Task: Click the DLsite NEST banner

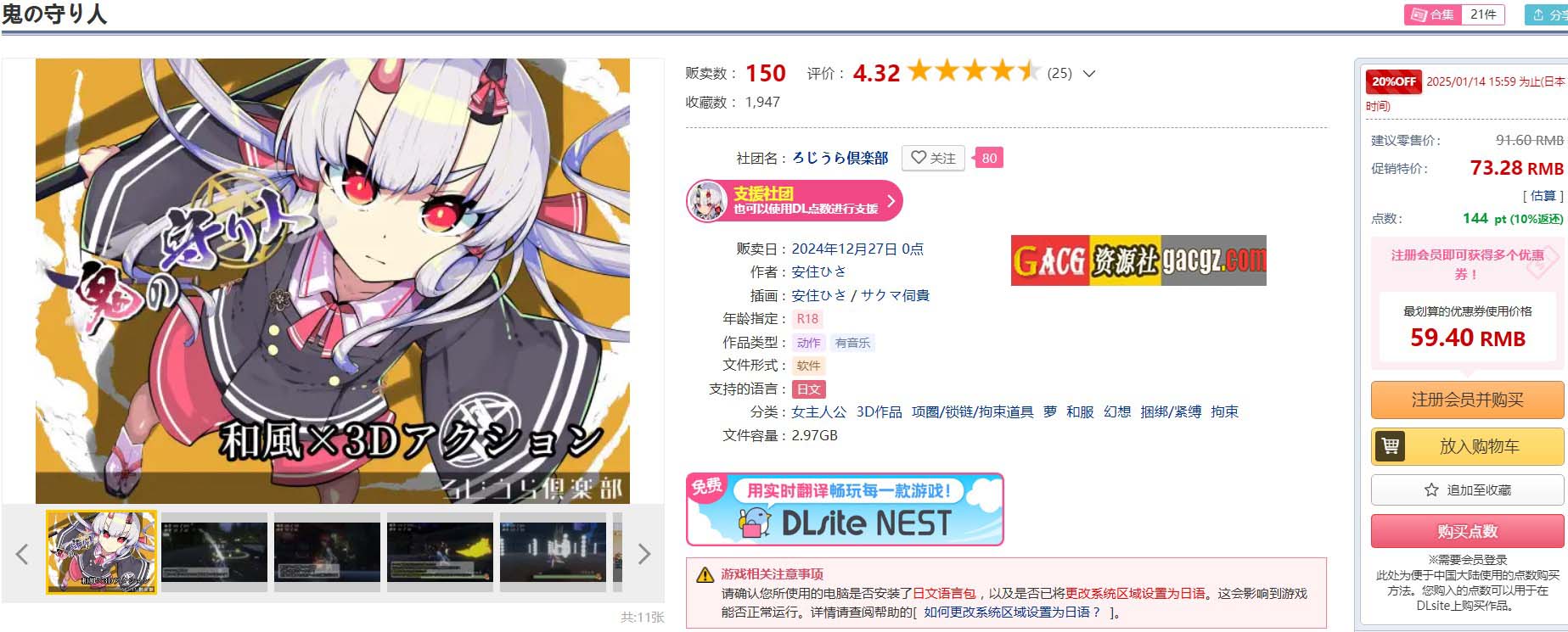Action: [x=845, y=509]
